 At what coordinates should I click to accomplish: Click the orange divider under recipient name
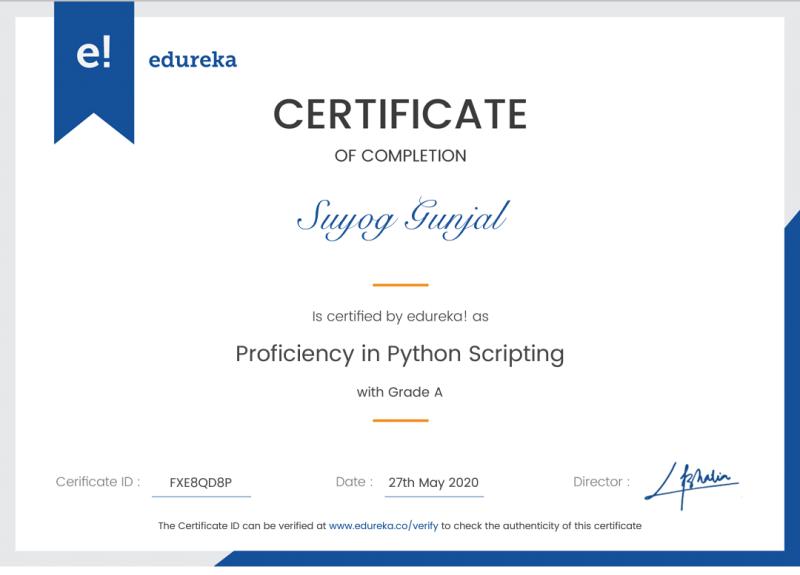pyautogui.click(x=400, y=285)
